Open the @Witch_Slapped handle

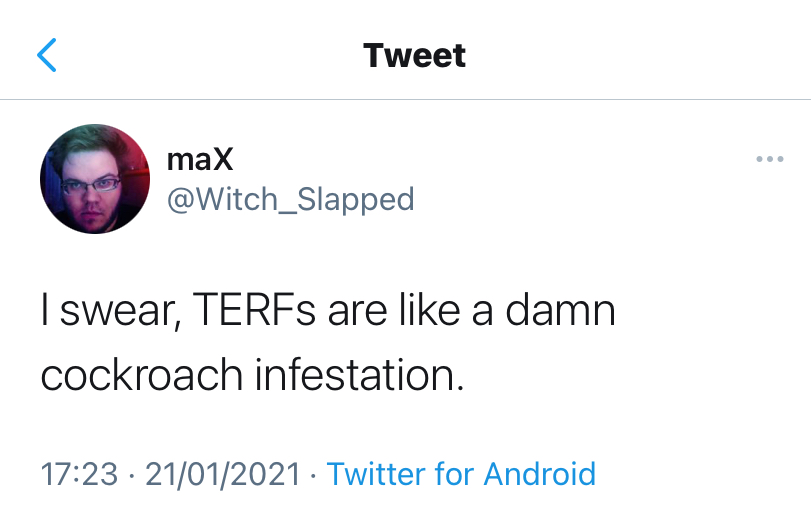coord(290,199)
